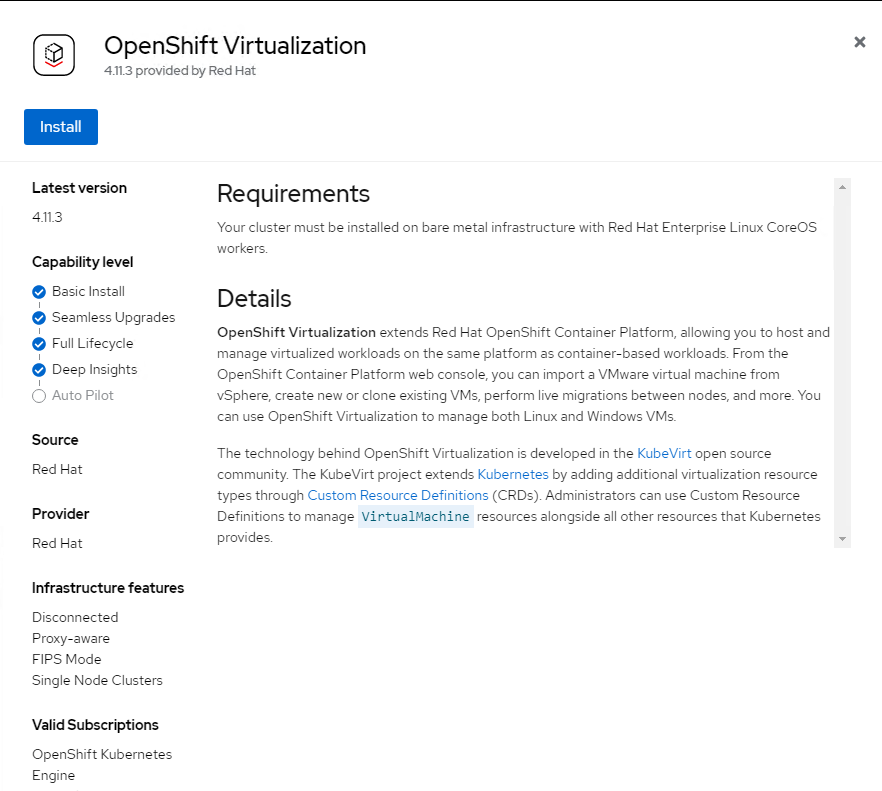Click the Disconnected infrastructure feature text
882x791 pixels.
(75, 617)
